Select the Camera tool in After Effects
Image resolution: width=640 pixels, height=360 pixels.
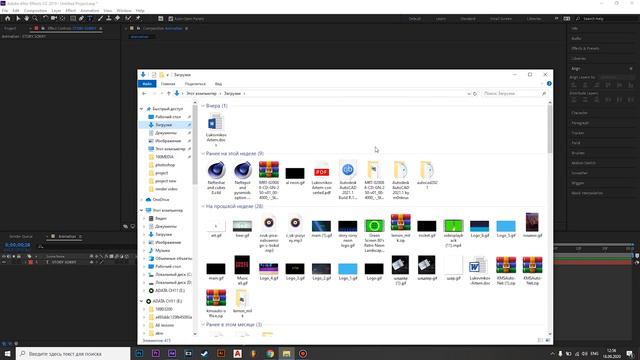tap(54, 18)
